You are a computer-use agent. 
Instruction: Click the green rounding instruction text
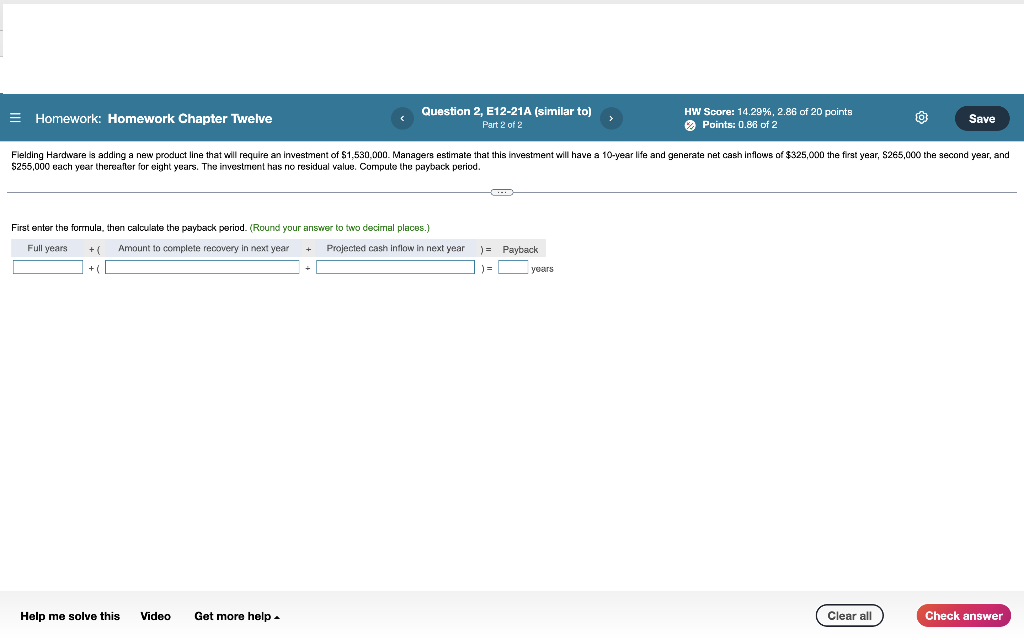click(x=340, y=227)
